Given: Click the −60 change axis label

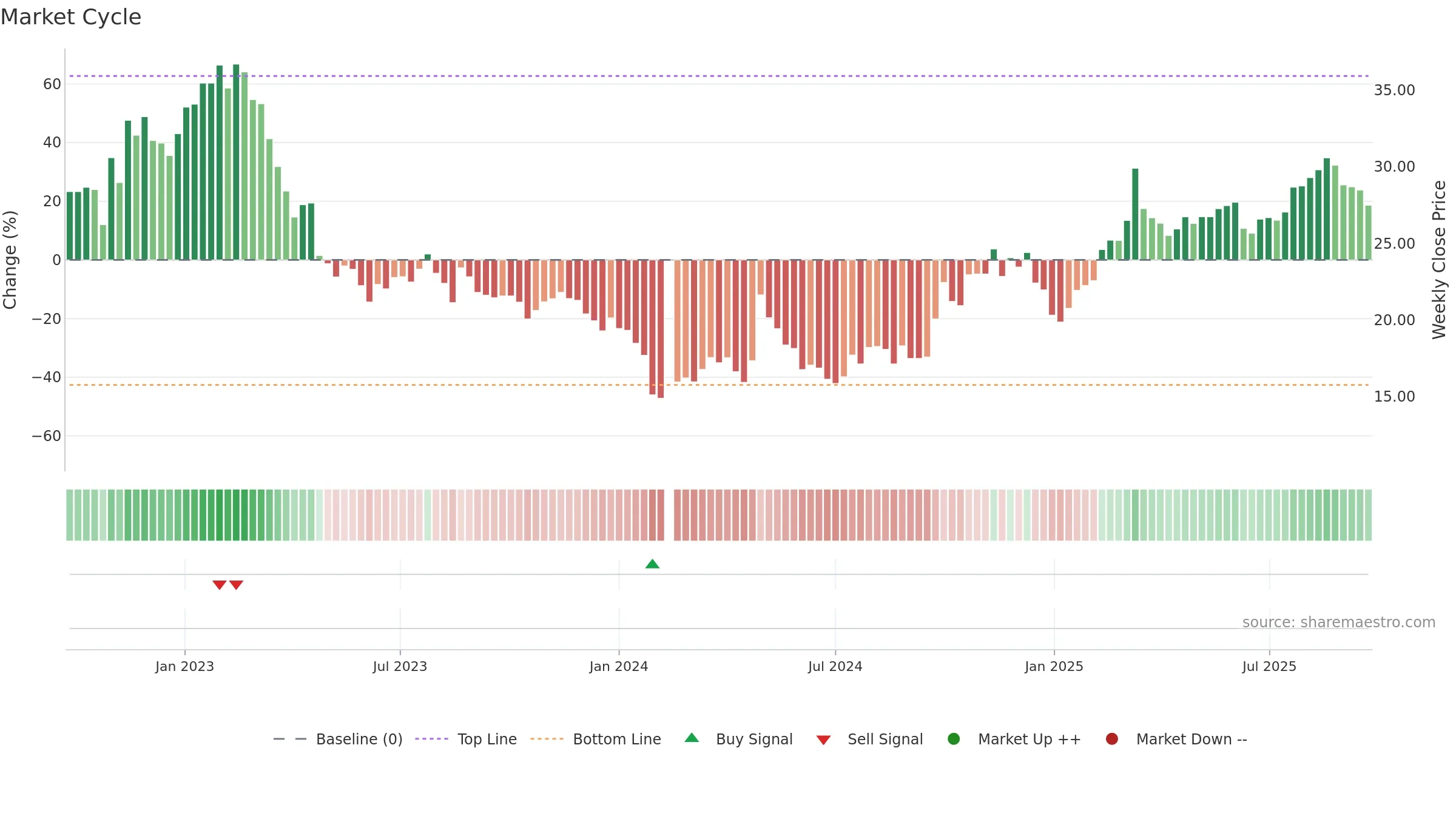Looking at the screenshot, I should [x=47, y=436].
